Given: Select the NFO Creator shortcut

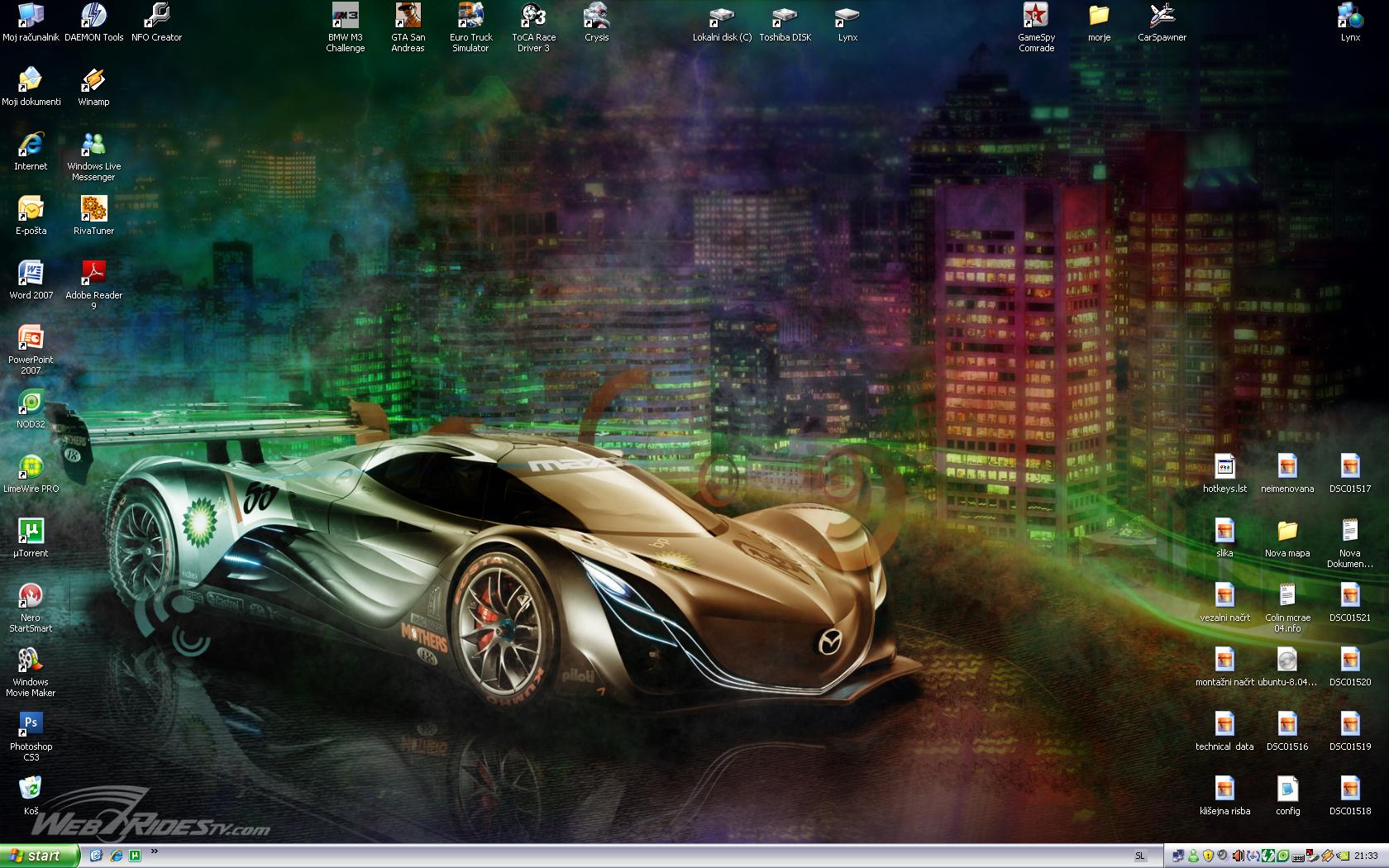Looking at the screenshot, I should (156, 22).
